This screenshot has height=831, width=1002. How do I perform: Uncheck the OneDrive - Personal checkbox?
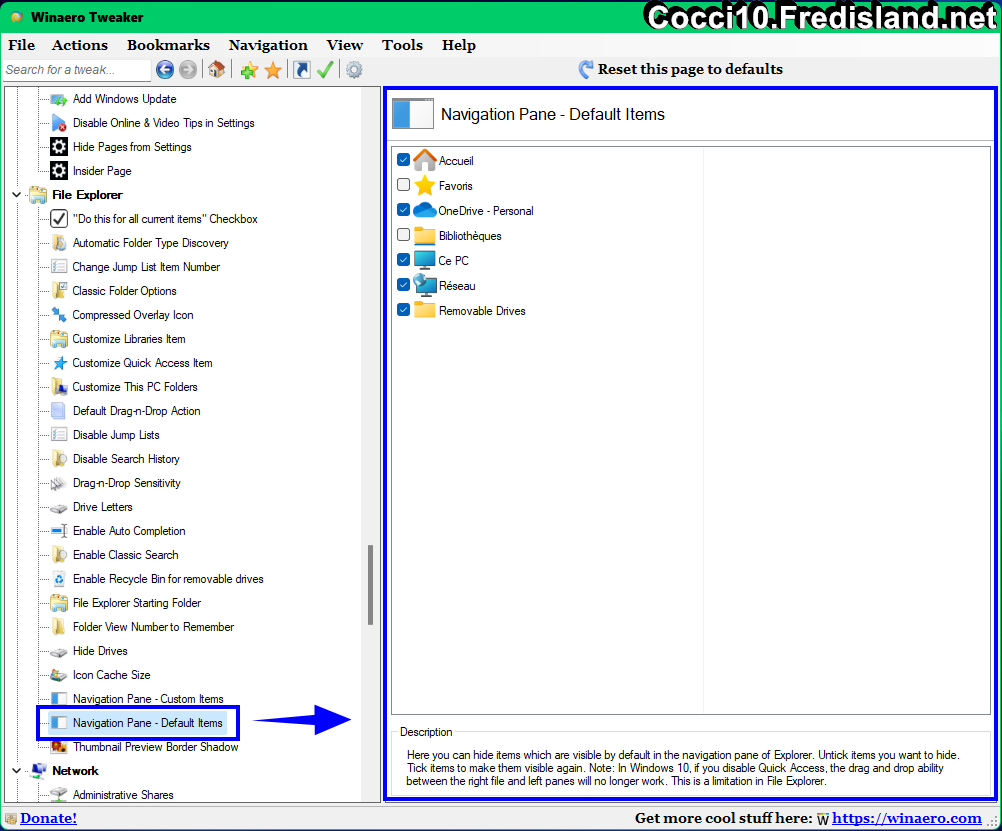[403, 210]
